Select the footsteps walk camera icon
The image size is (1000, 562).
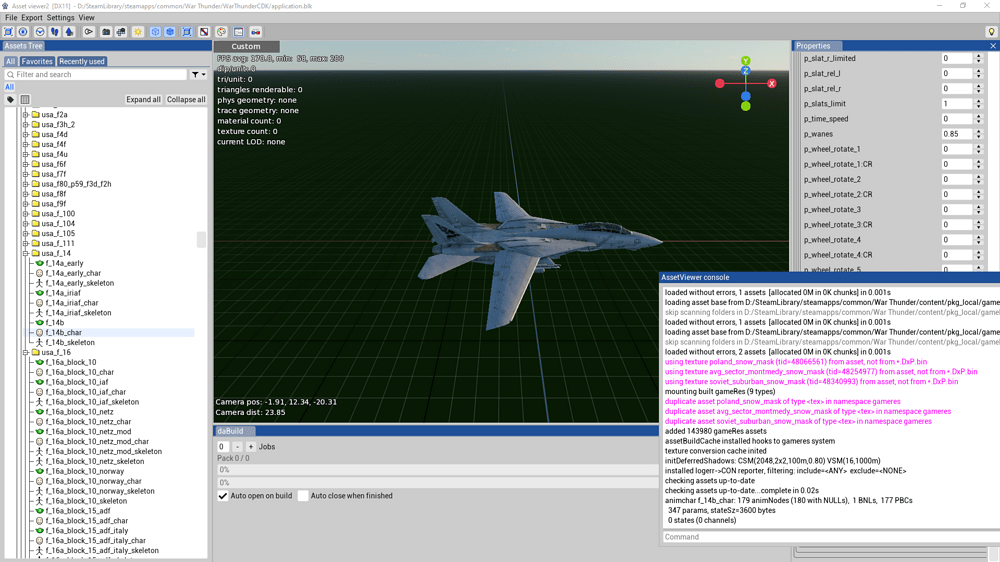(55, 32)
